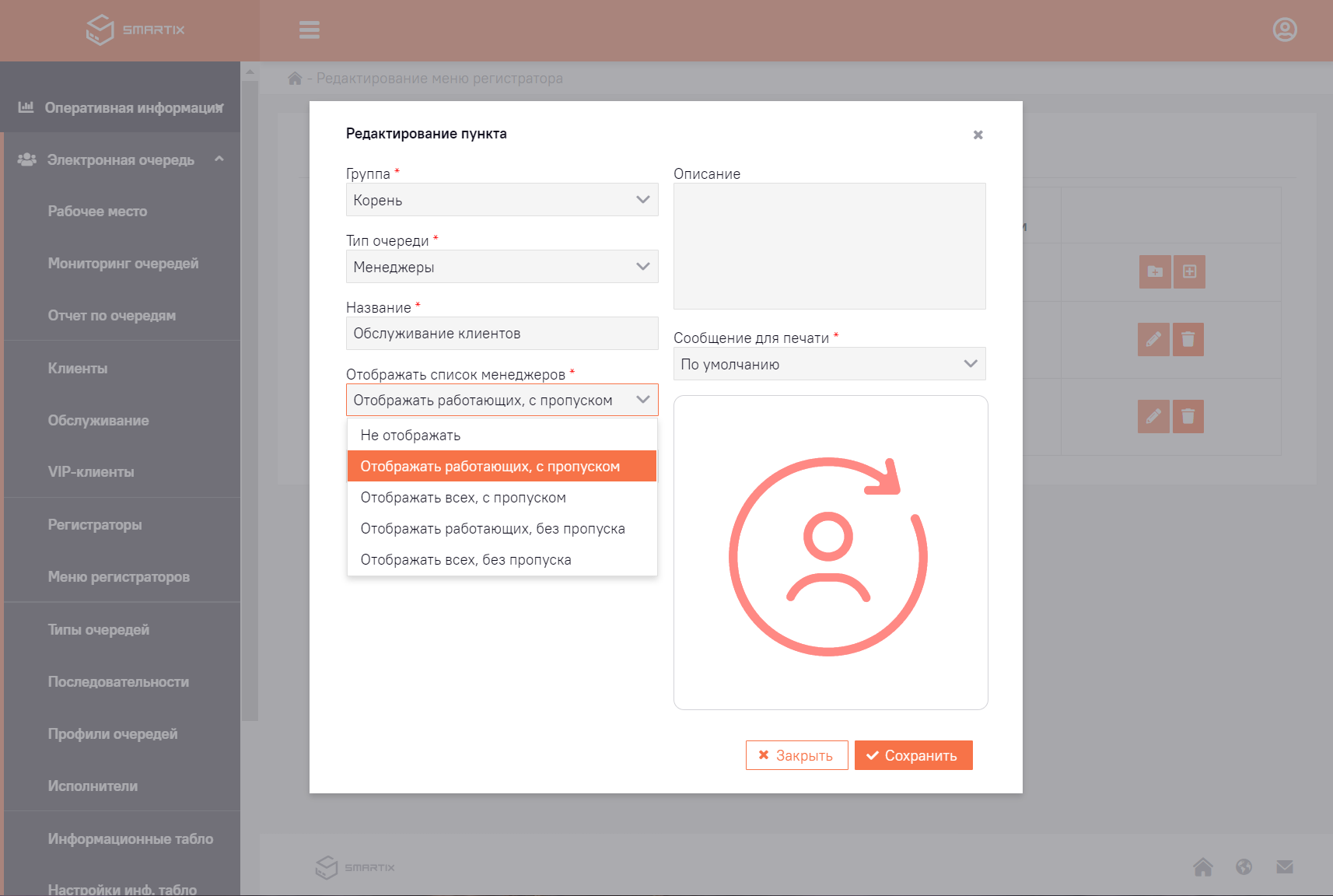Click the people icon beside Электронная очередь
Viewport: 1333px width, 896px height.
(27, 159)
